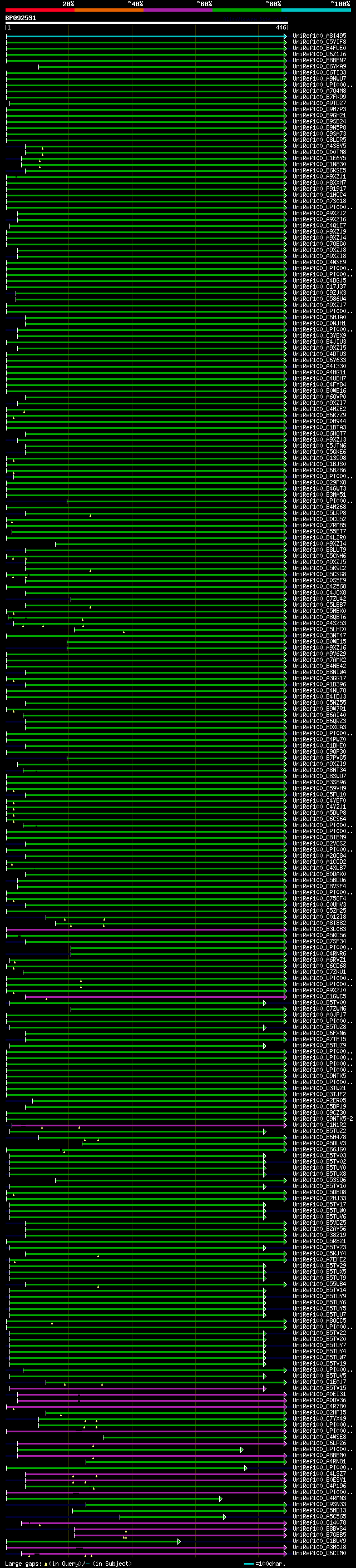Select the UniRef100_A9NWU7 label
The height and width of the screenshot is (1568, 356).
pos(319,78)
